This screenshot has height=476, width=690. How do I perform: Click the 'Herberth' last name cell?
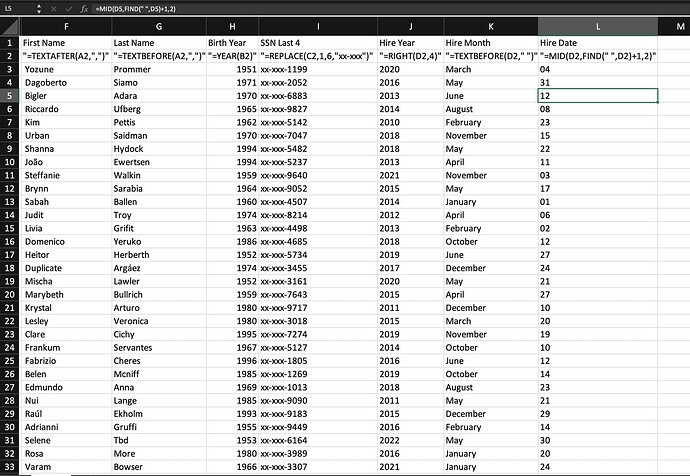coord(159,255)
